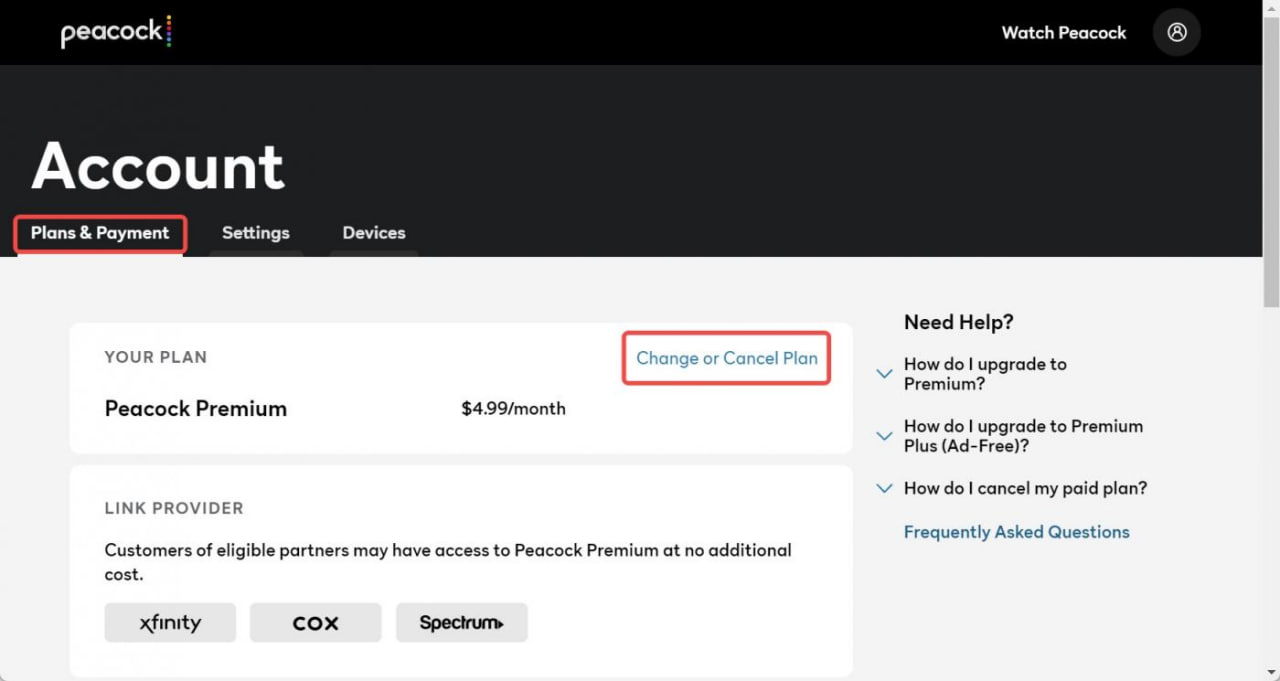Click the page's vertical scrollbar thumb

tap(1271, 160)
